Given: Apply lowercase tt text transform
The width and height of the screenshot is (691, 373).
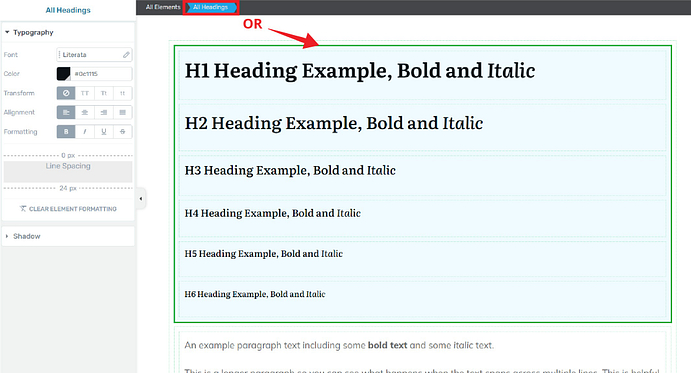Looking at the screenshot, I should click(x=123, y=93).
